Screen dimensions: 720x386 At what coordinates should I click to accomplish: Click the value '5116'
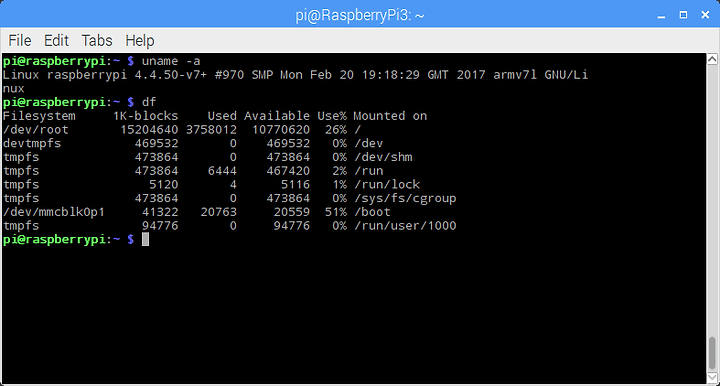295,185
